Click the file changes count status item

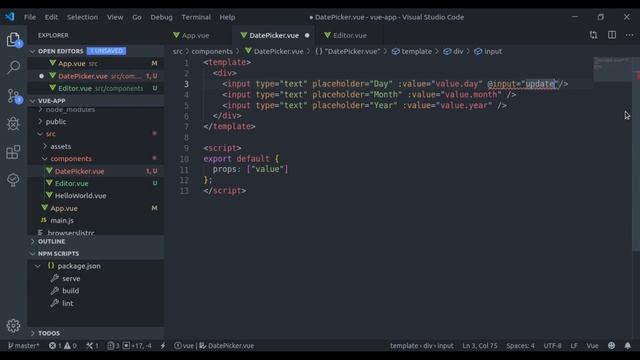113,346
